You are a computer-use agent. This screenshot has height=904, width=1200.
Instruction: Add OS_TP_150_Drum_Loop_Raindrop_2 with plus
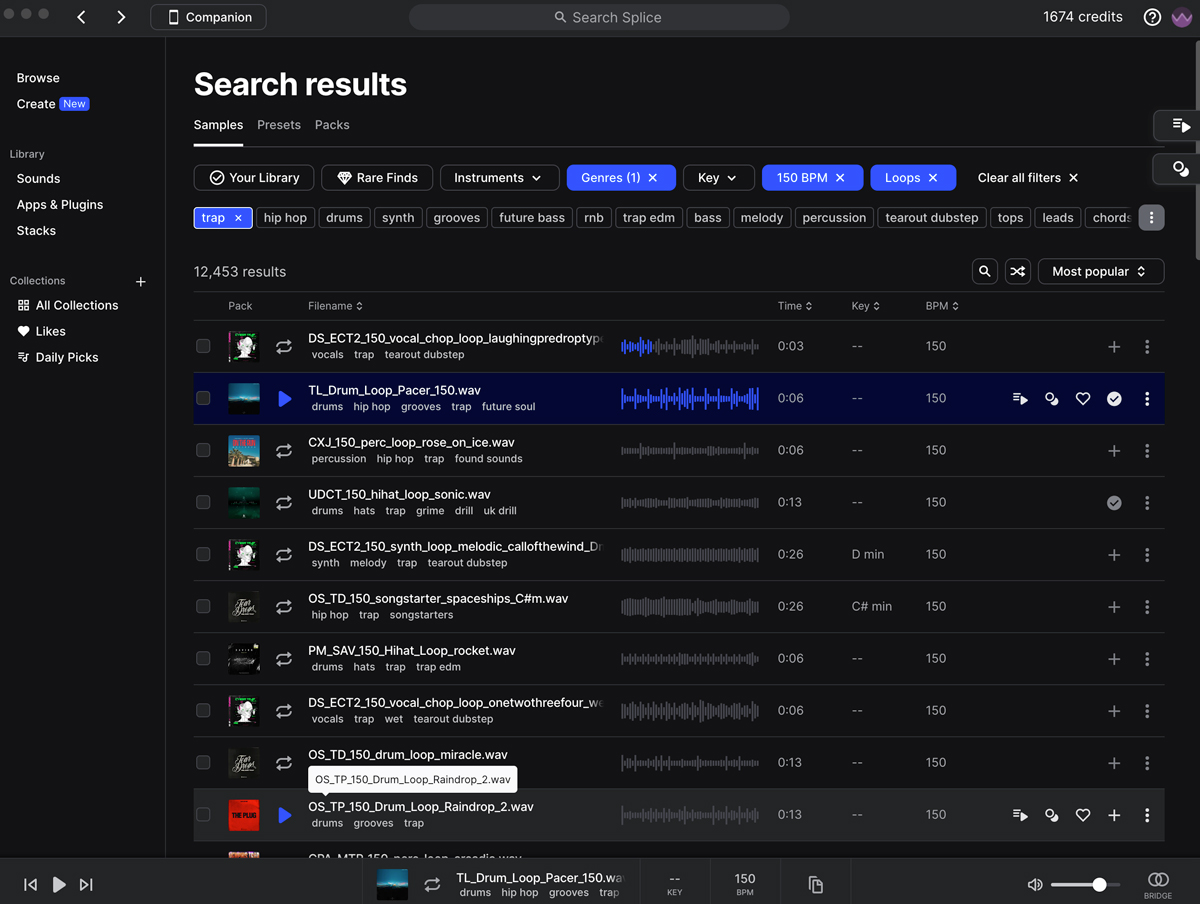1114,815
